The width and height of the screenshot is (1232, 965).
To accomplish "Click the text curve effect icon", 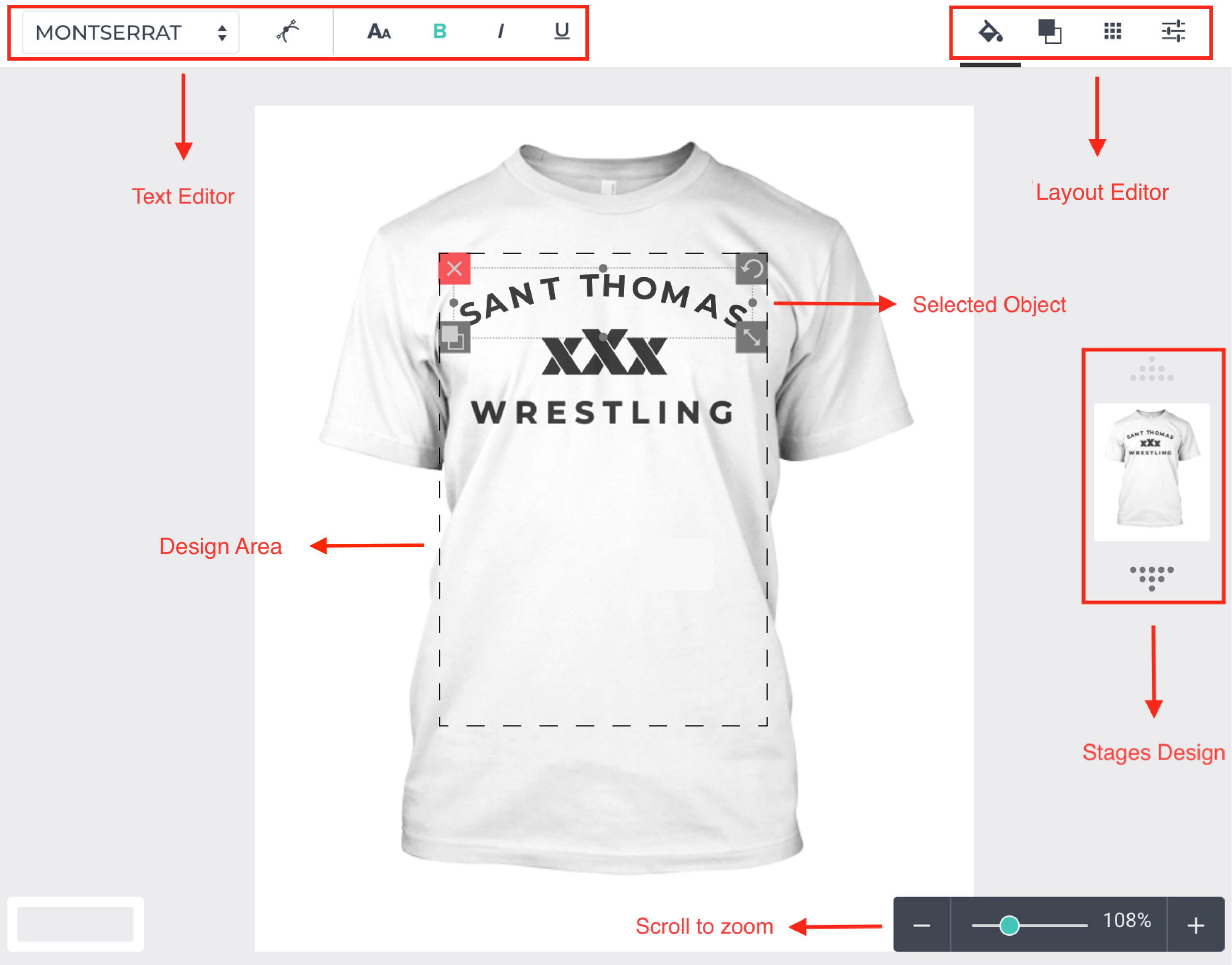I will point(287,31).
